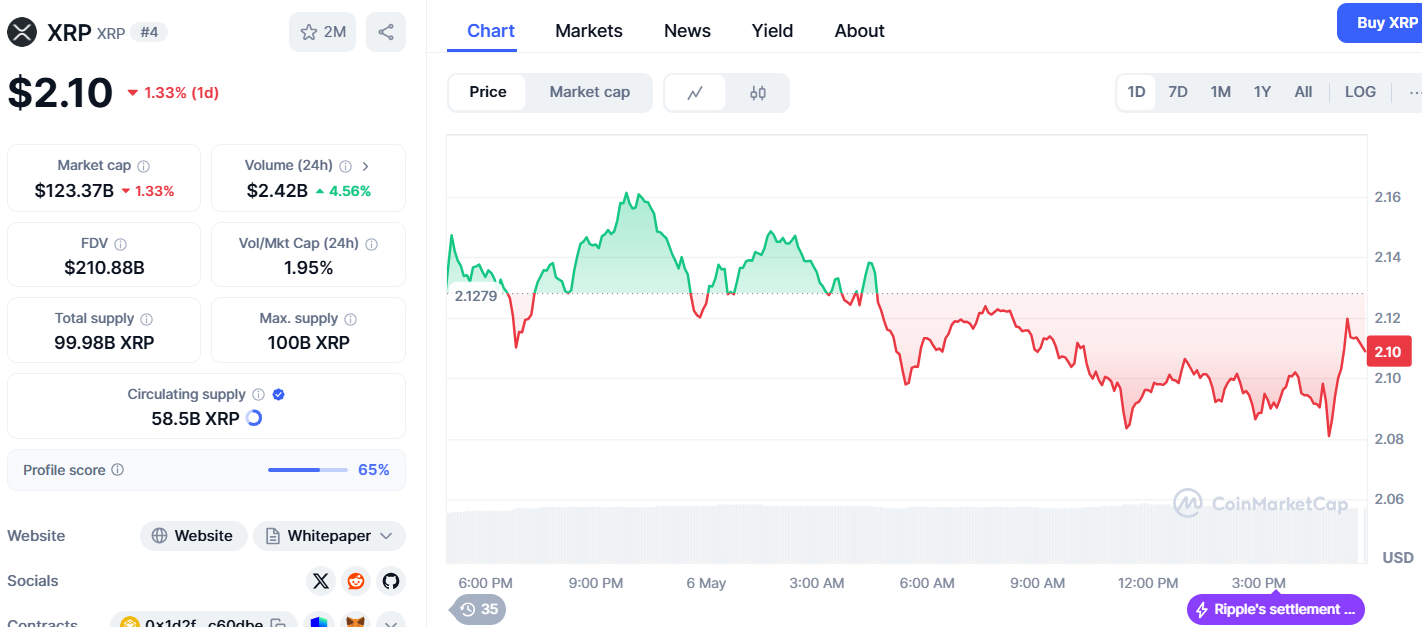Visit the XRP Website link
The image size is (1422, 627).
(x=193, y=536)
